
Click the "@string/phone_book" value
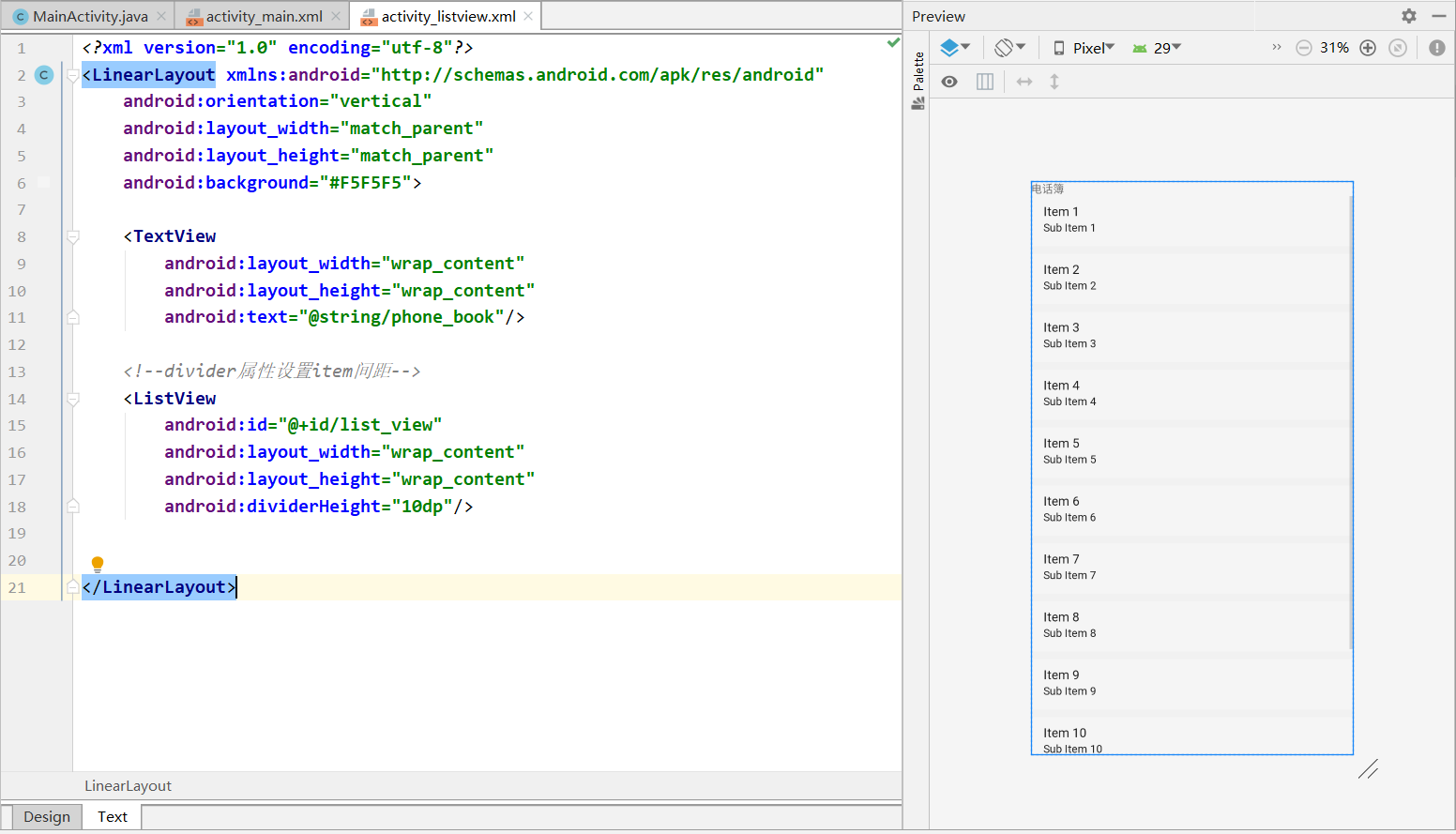point(402,317)
